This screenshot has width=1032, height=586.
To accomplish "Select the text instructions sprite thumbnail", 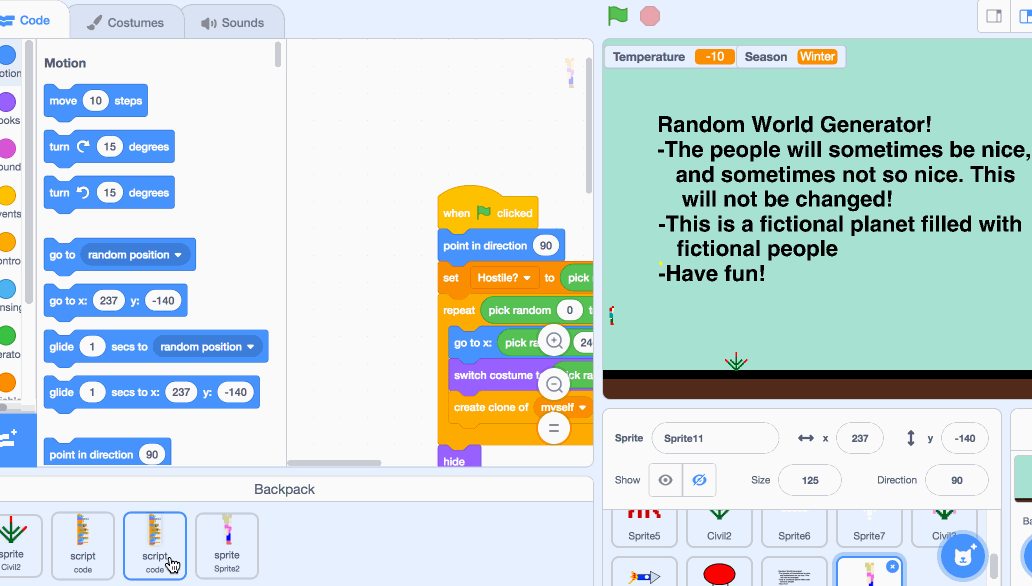I will [794, 572].
